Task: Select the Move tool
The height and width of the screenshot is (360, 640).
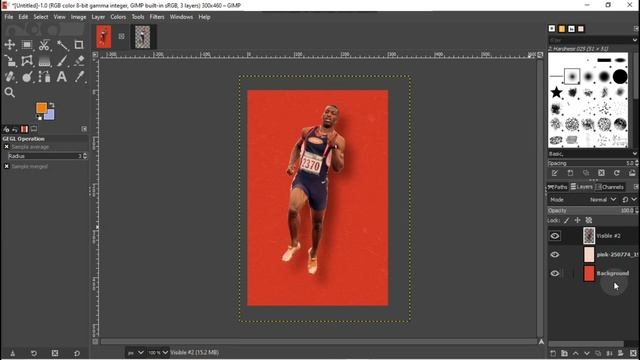Action: (x=10, y=44)
